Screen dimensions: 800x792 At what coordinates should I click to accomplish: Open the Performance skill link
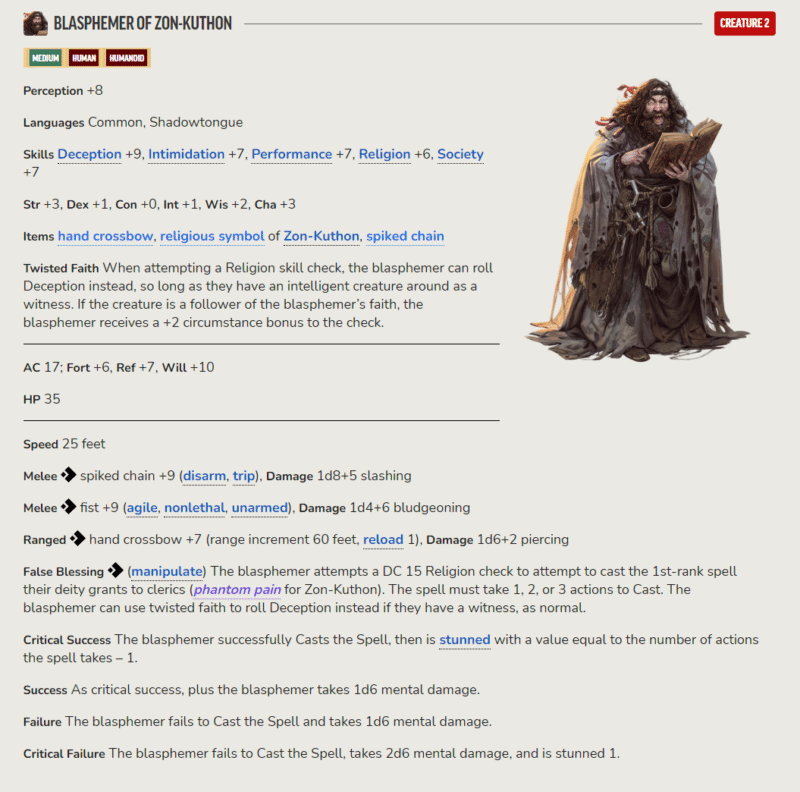tap(291, 154)
